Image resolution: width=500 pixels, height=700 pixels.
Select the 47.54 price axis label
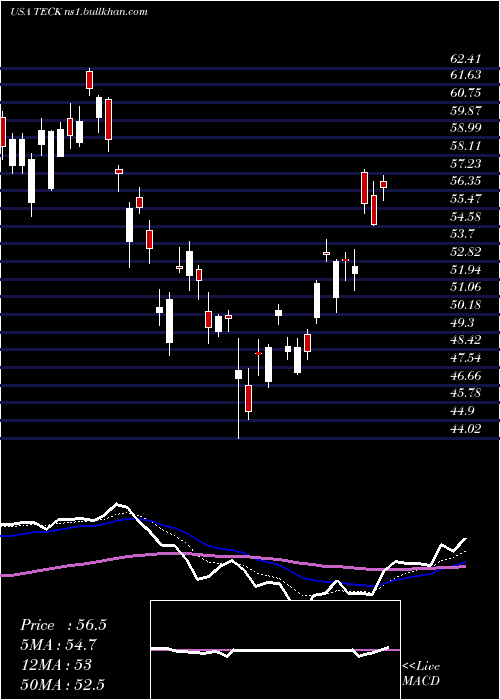pyautogui.click(x=465, y=358)
